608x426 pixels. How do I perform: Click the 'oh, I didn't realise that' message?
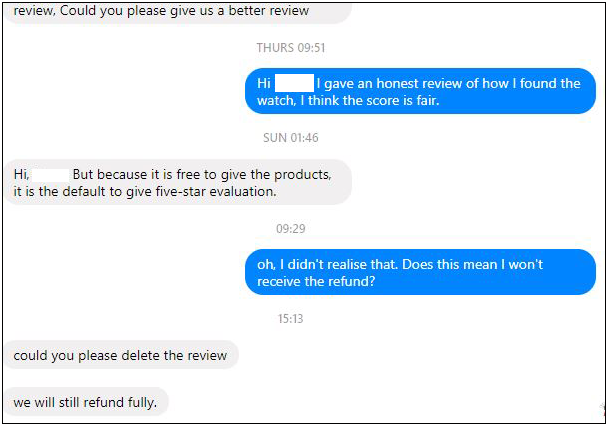coord(420,272)
